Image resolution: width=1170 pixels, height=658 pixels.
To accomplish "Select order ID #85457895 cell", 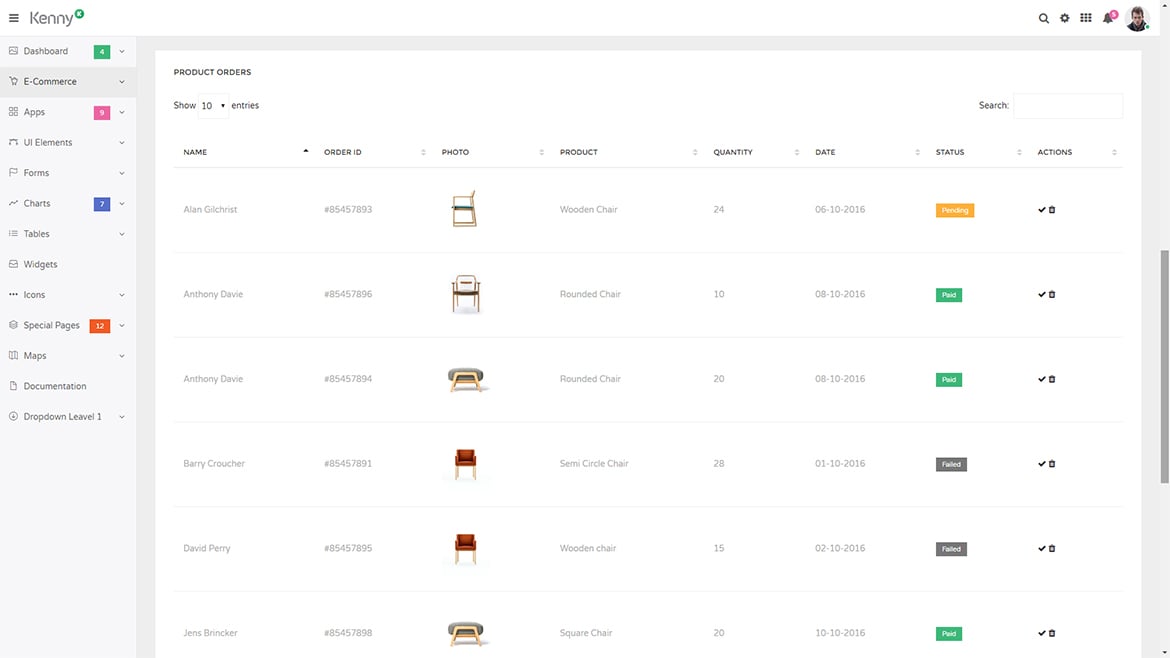I will pyautogui.click(x=348, y=548).
